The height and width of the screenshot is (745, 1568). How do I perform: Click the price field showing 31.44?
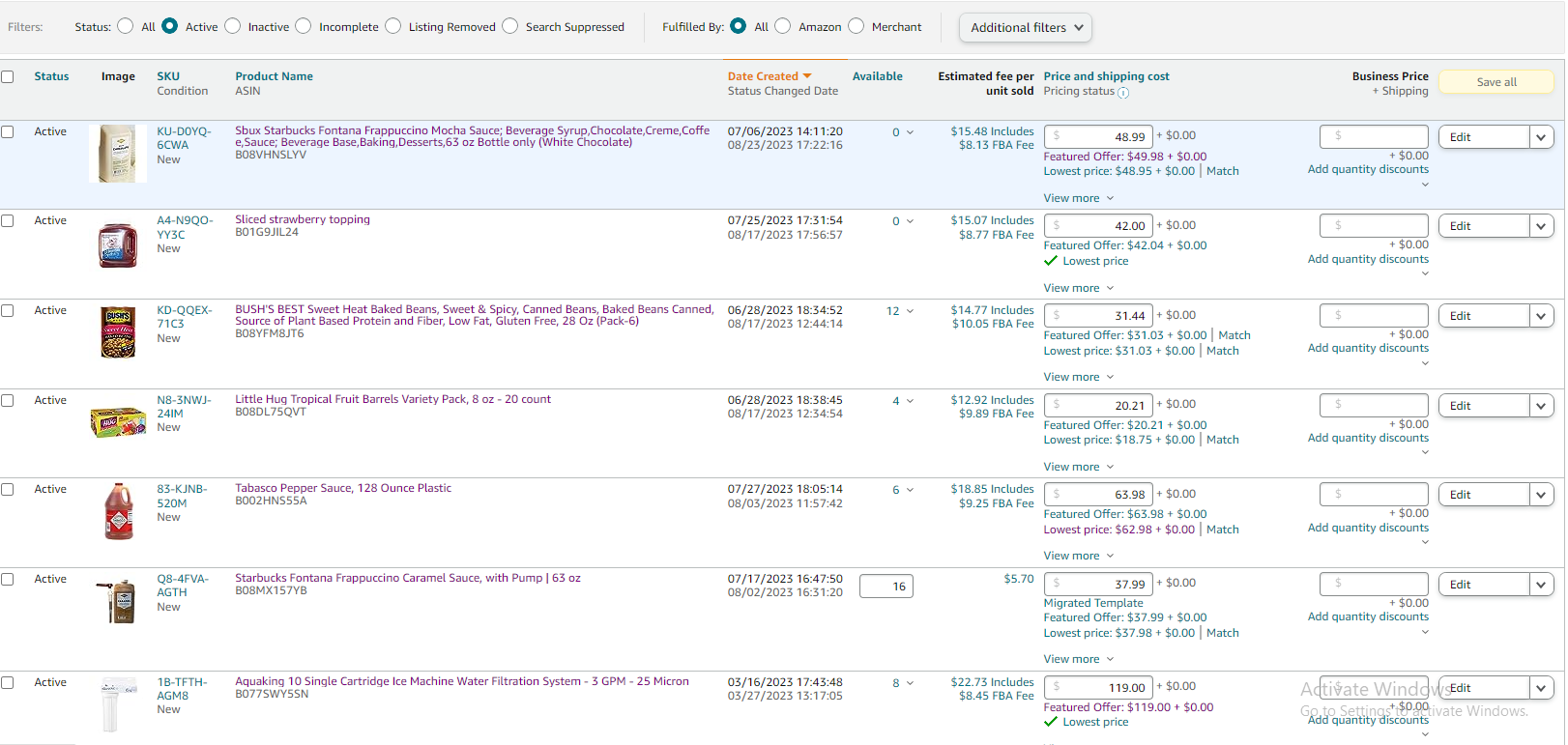coord(1098,315)
